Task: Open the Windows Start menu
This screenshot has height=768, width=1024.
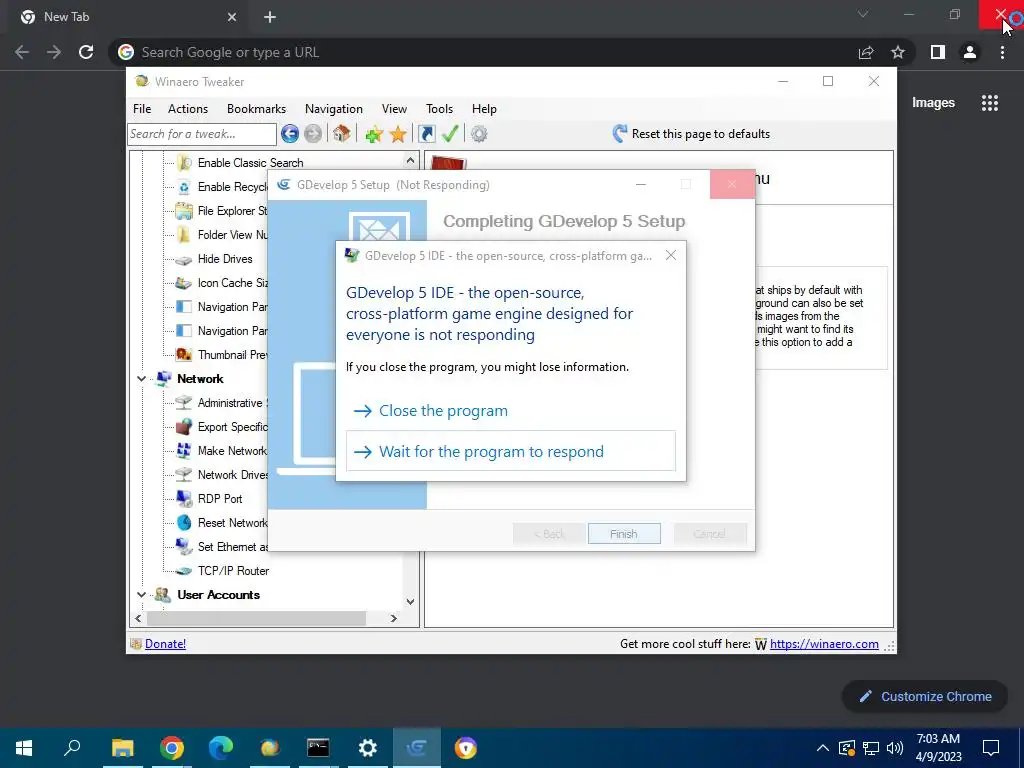Action: tap(24, 748)
